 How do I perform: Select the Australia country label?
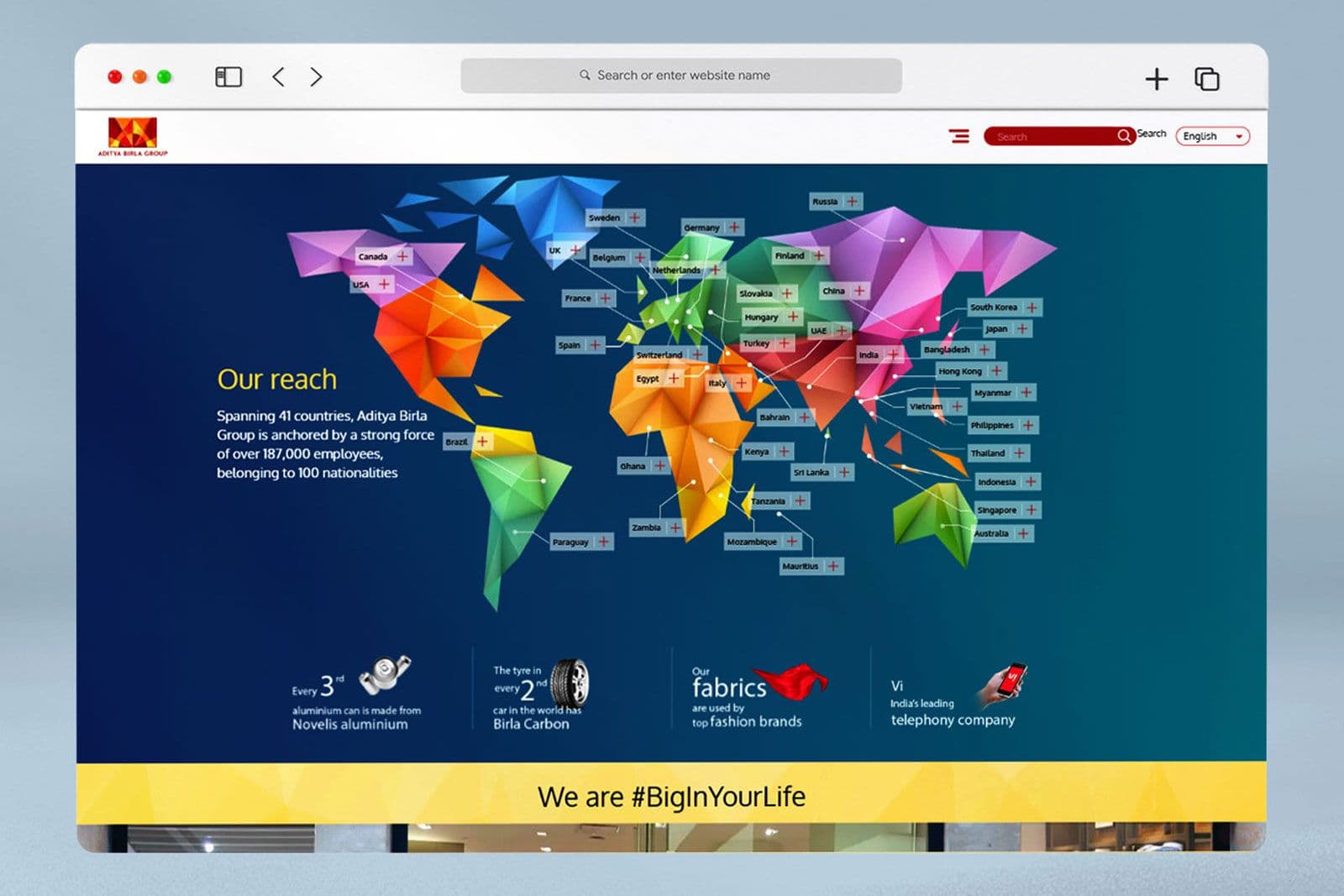[x=992, y=533]
